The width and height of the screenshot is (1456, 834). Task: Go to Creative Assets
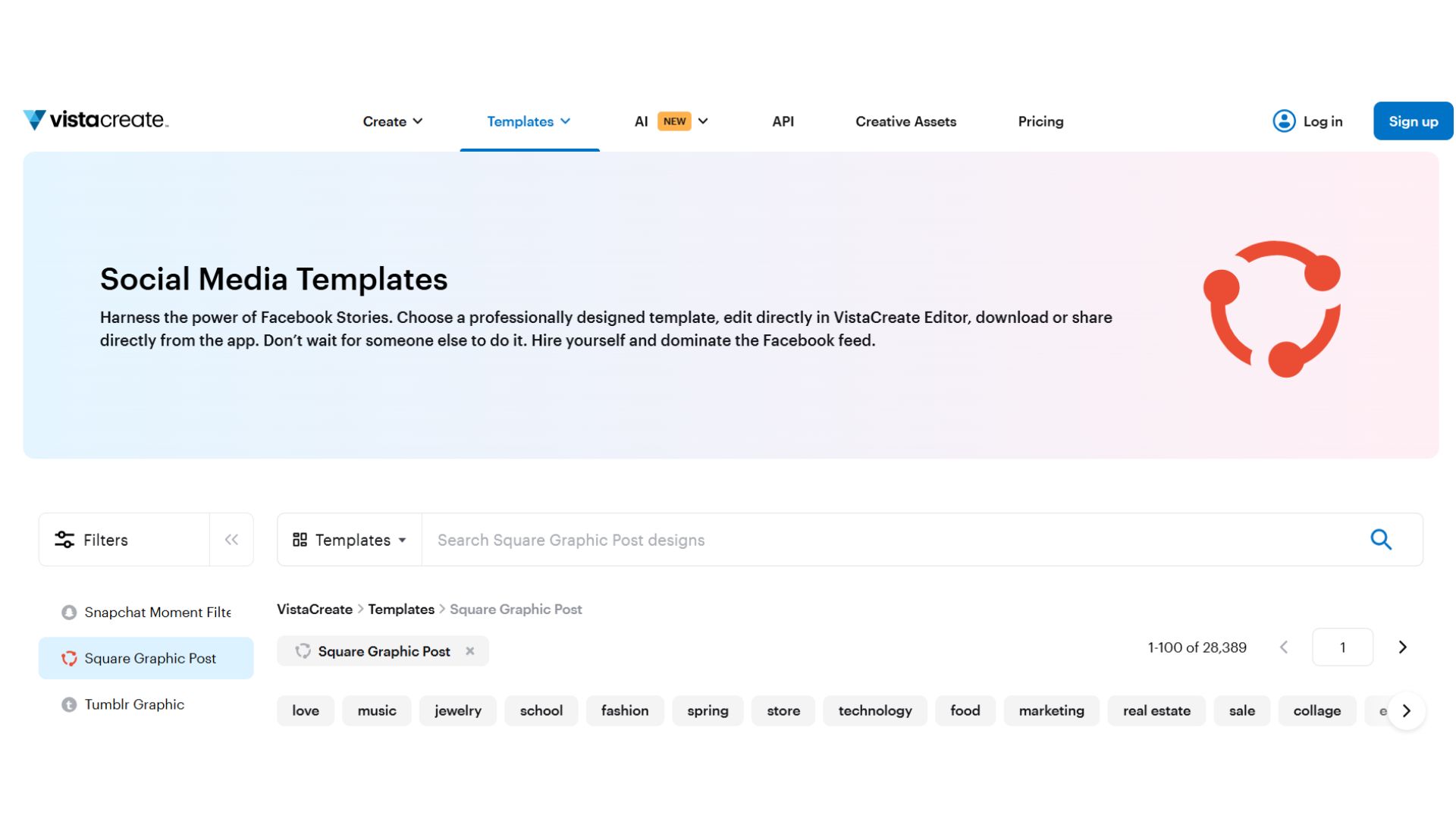click(905, 121)
